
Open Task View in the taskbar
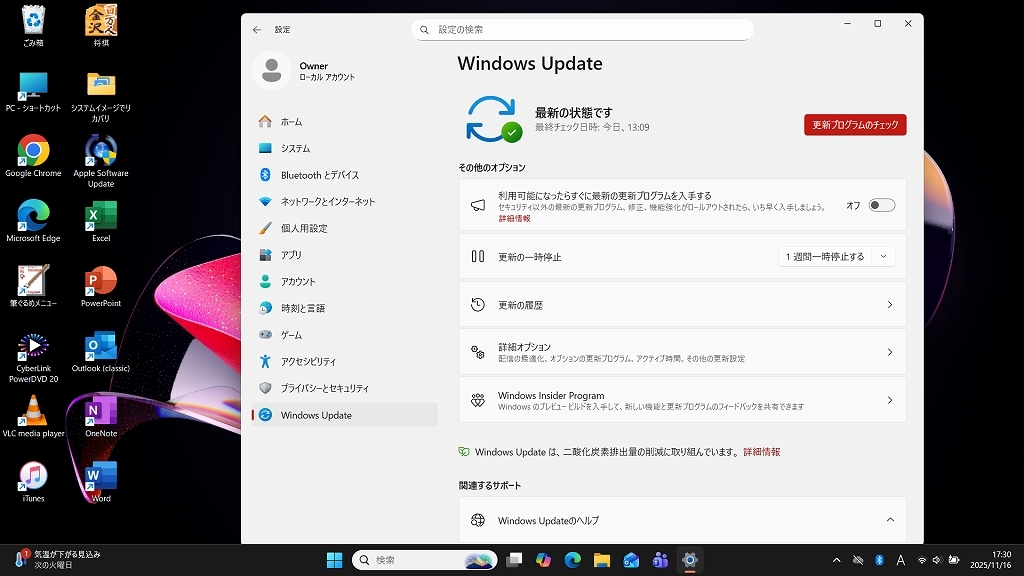coord(515,560)
